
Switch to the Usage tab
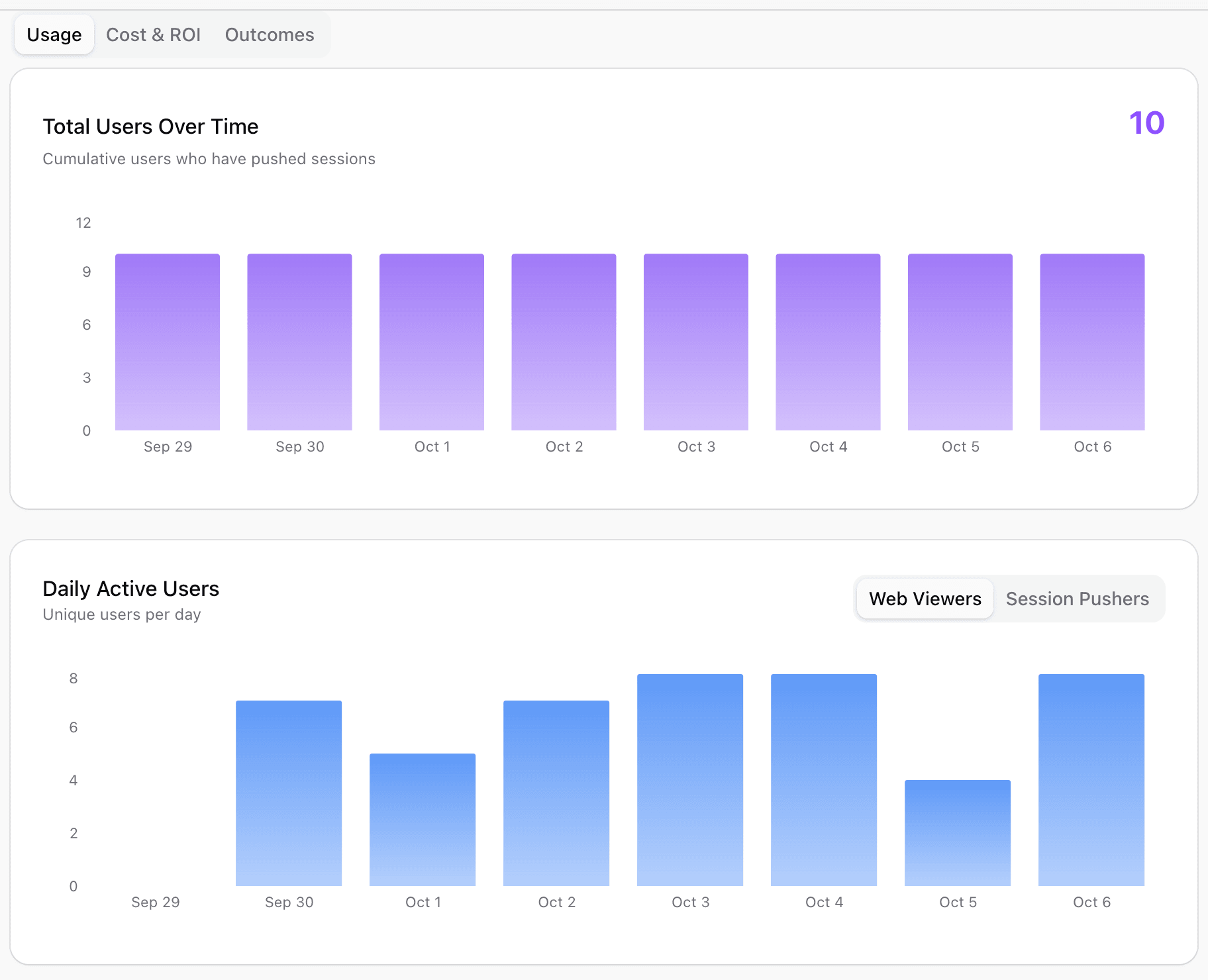coord(54,35)
